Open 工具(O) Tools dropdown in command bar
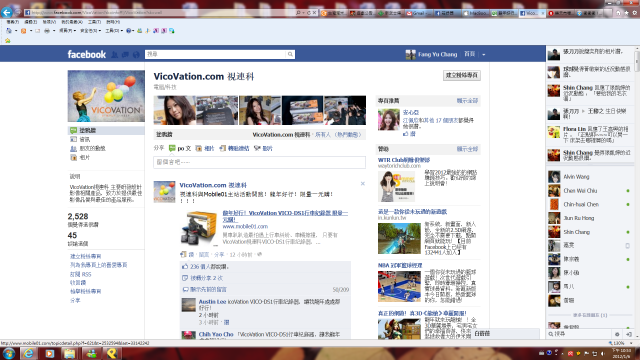Image resolution: width=640 pixels, height=360 pixels. point(113,31)
